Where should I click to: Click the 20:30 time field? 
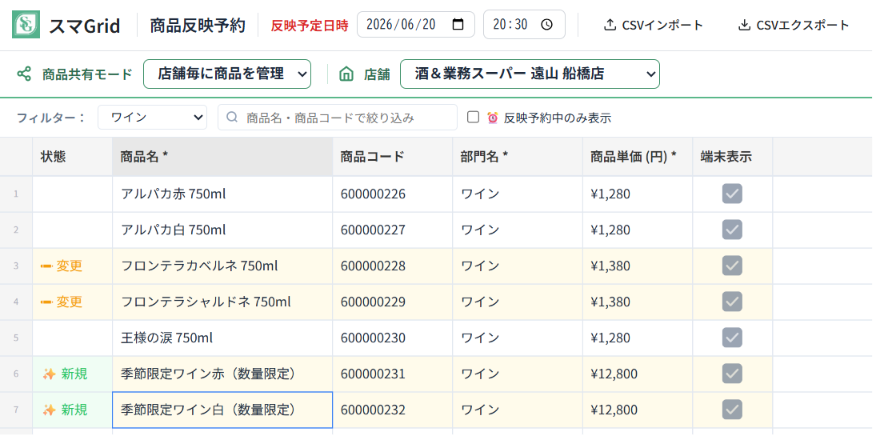pos(524,25)
